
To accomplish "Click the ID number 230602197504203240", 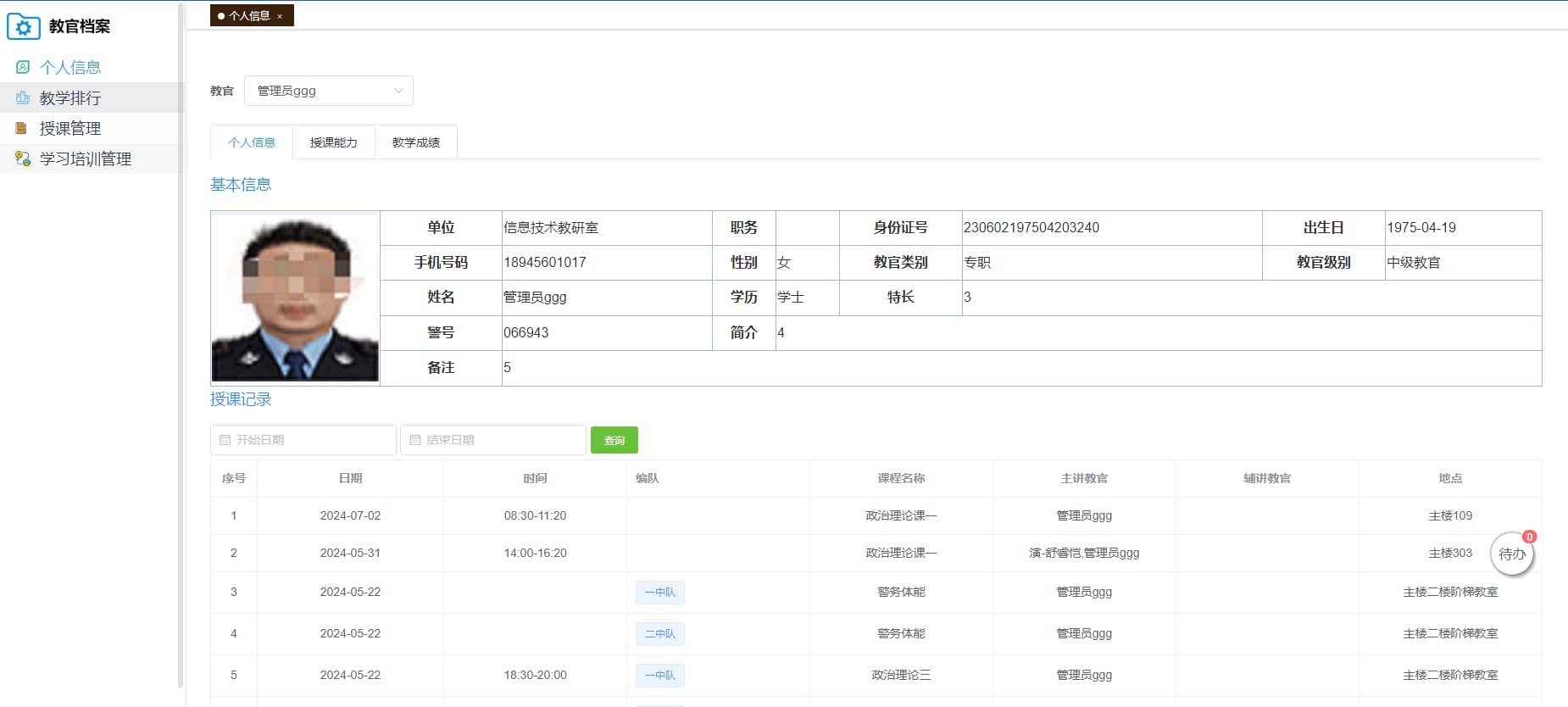I will click(x=1031, y=227).
